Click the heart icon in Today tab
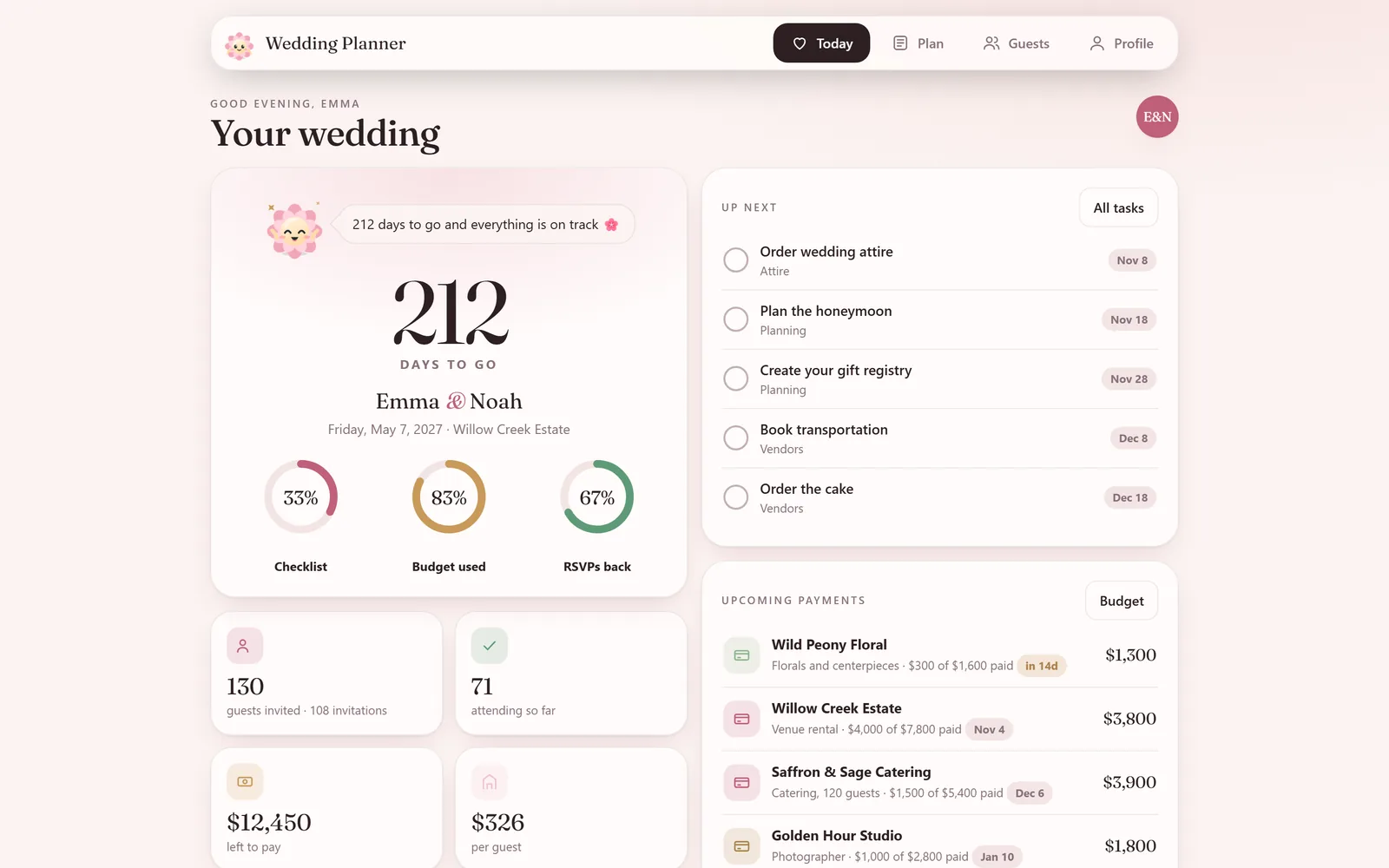Screen dimensions: 1389x868 (800, 43)
